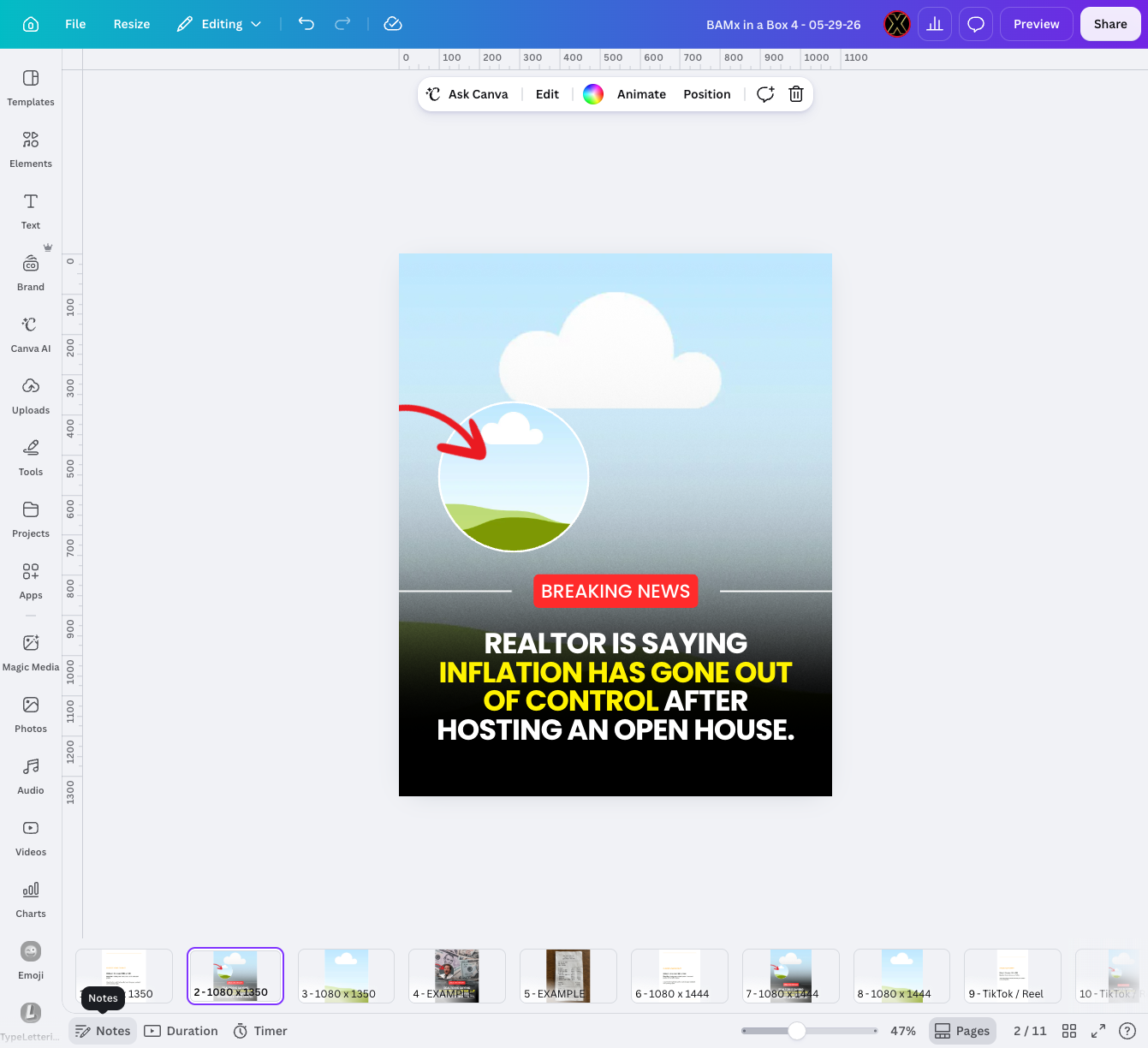Click the Preview button
This screenshot has height=1048, width=1148.
point(1037,24)
